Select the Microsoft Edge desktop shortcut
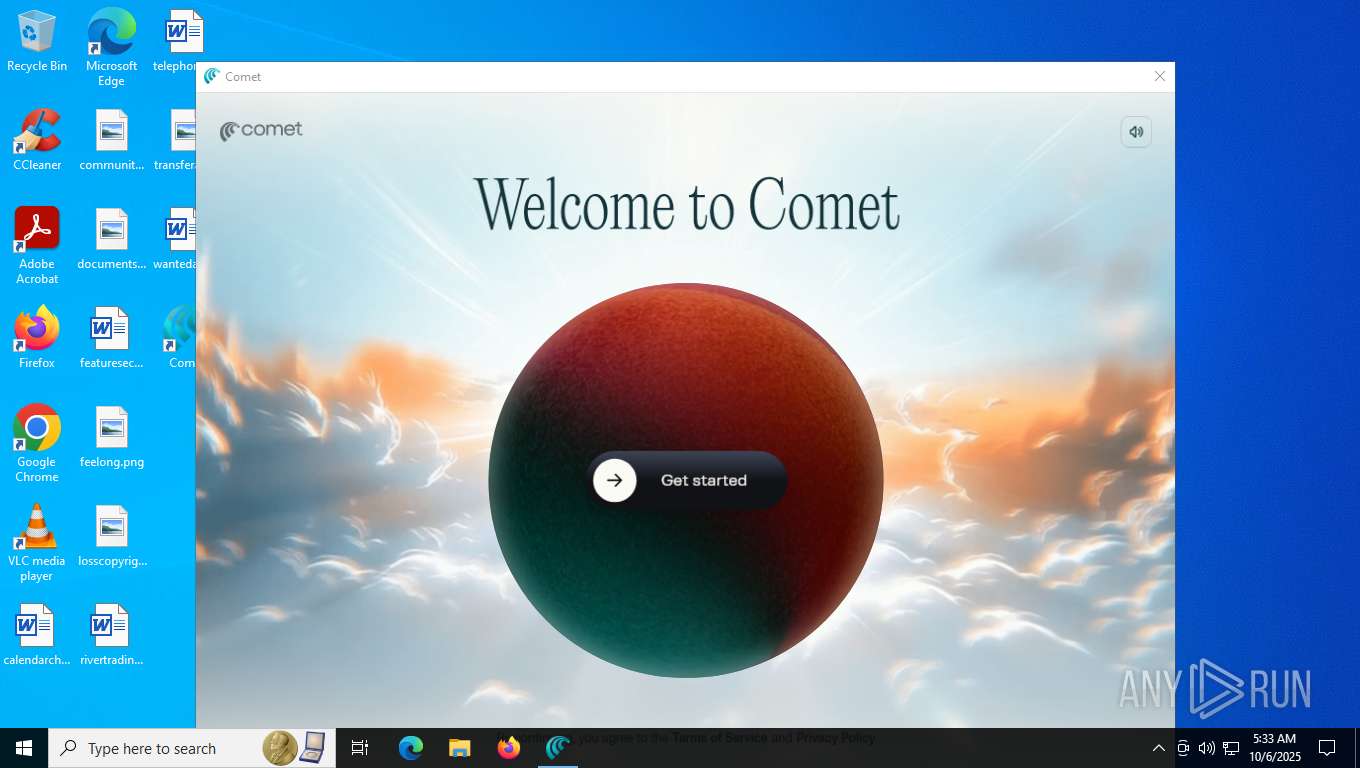The image size is (1360, 768). pyautogui.click(x=111, y=48)
